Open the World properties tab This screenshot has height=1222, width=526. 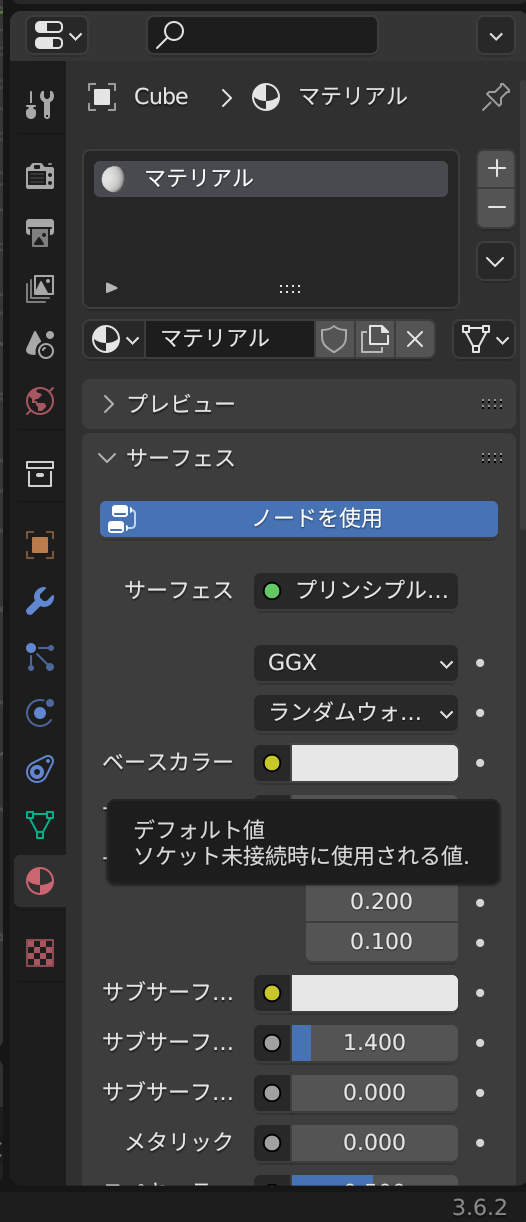click(40, 400)
